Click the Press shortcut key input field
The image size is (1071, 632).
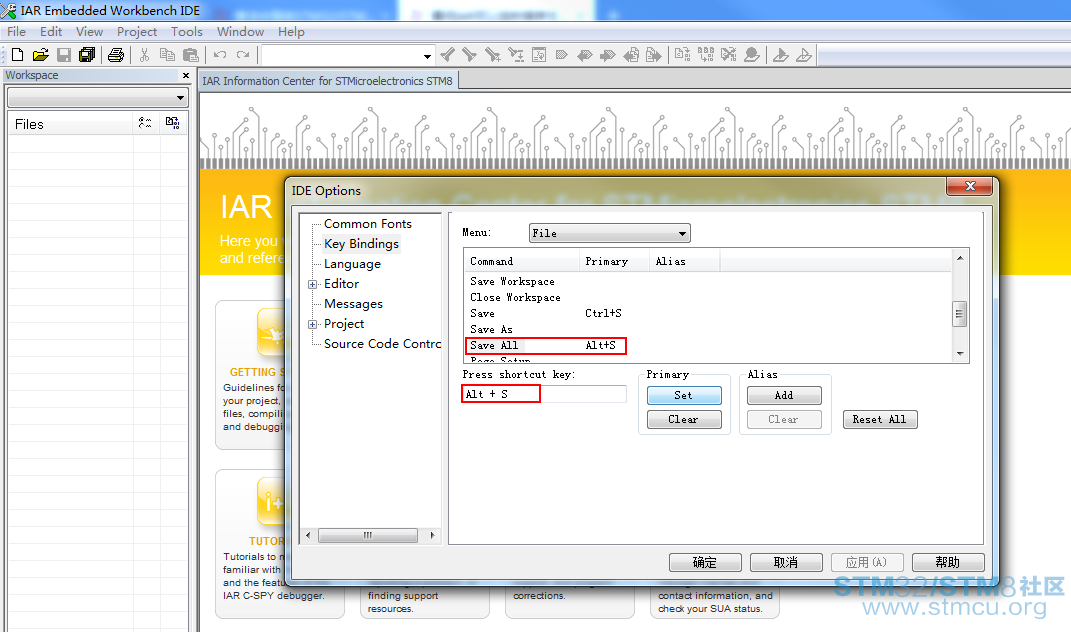click(544, 394)
